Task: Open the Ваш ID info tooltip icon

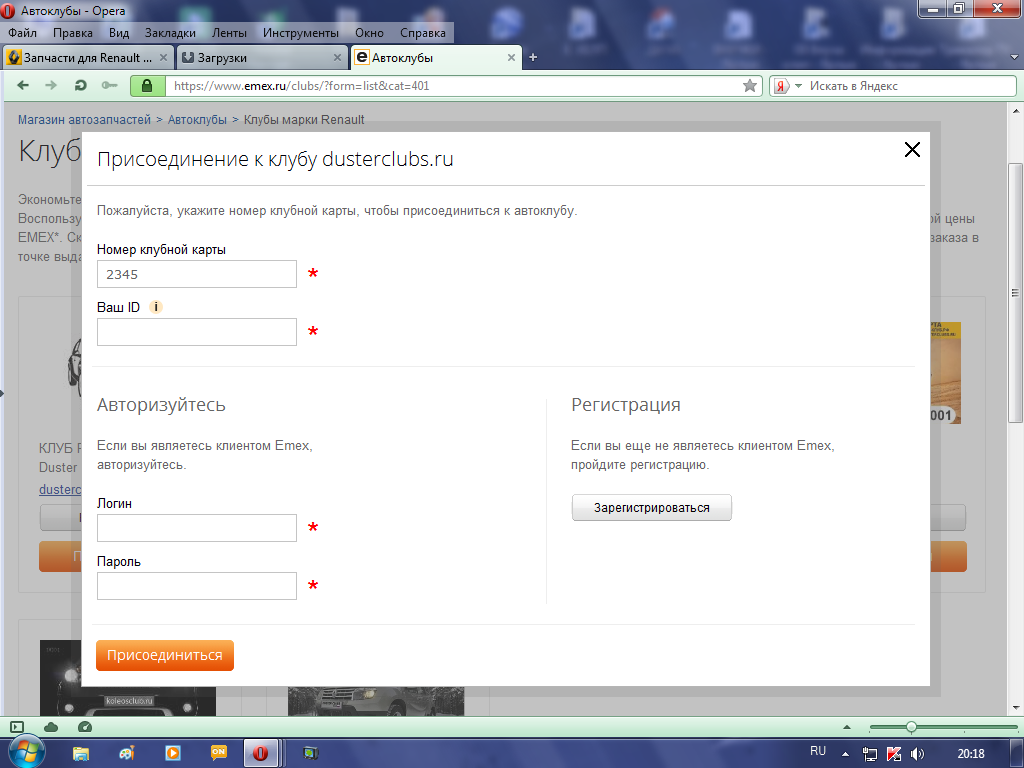Action: point(155,307)
